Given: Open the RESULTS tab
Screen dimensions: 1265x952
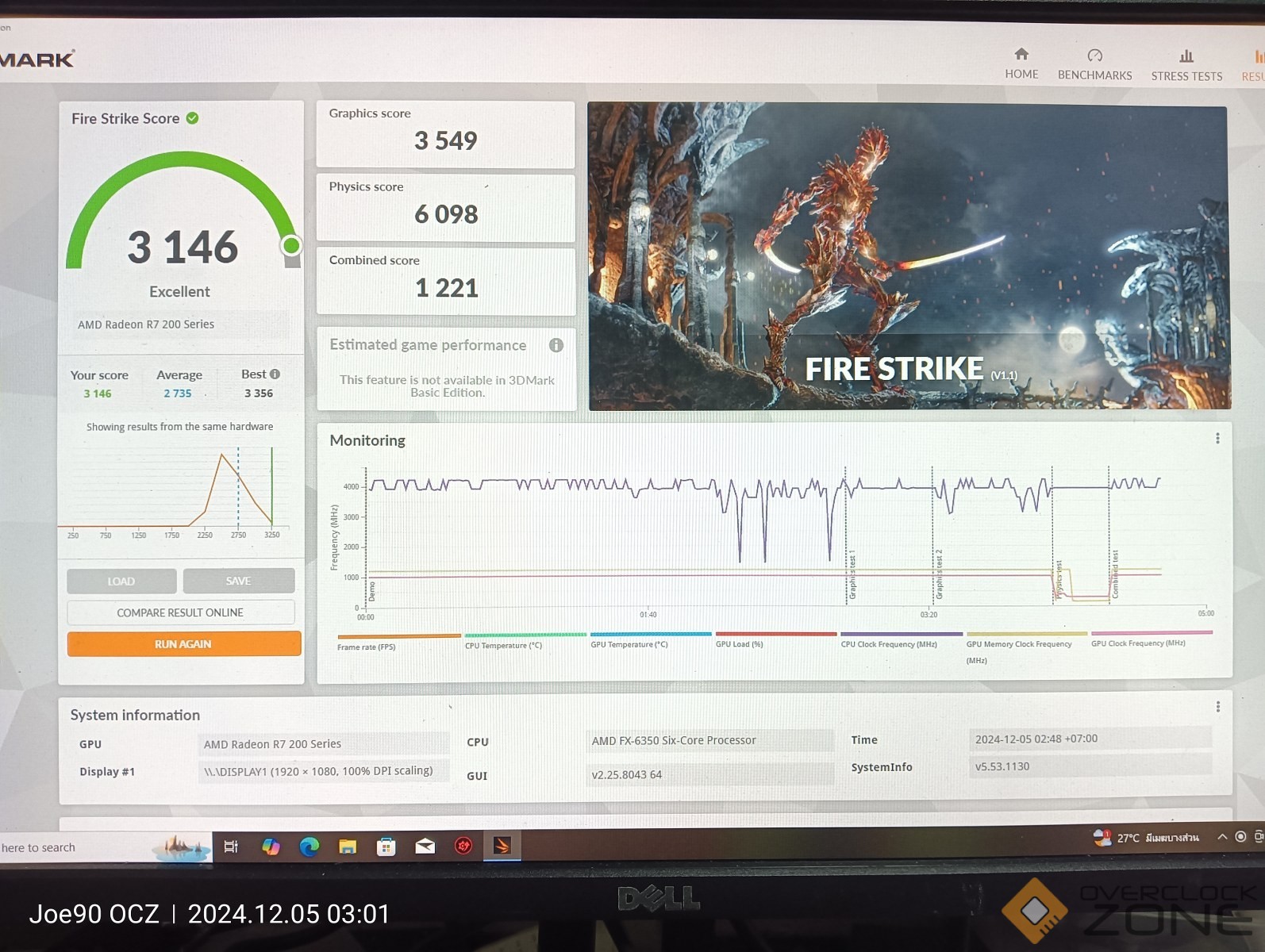Looking at the screenshot, I should (1254, 66).
